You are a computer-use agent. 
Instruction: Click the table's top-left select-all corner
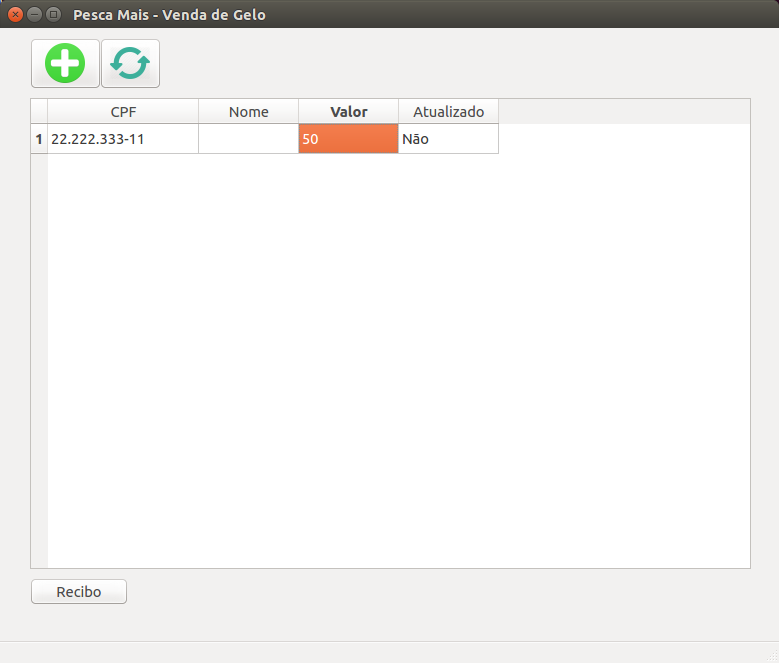(x=39, y=112)
